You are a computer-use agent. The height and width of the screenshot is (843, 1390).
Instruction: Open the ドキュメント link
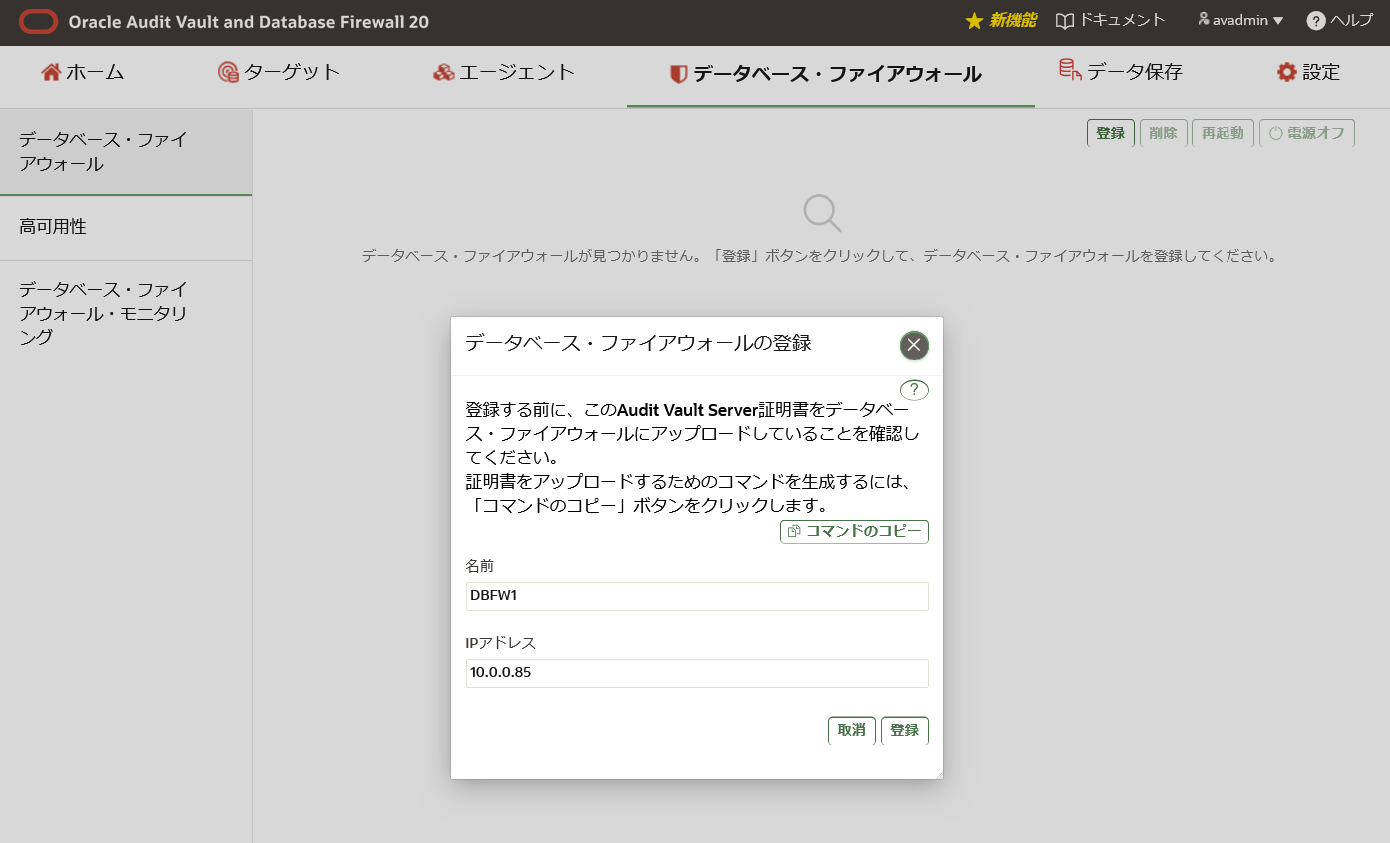[x=1123, y=20]
